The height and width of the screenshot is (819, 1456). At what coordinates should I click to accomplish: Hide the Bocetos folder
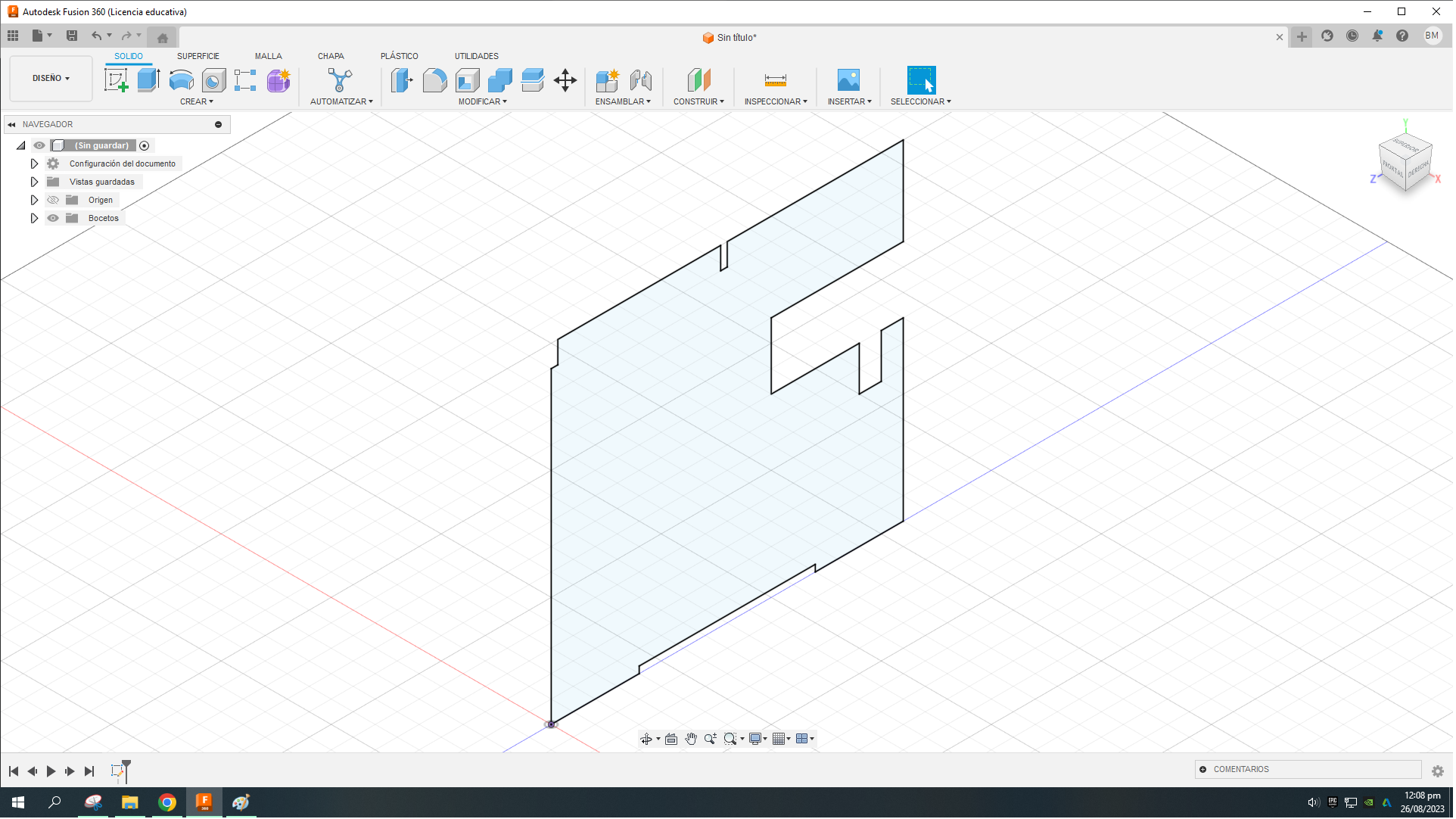[53, 218]
